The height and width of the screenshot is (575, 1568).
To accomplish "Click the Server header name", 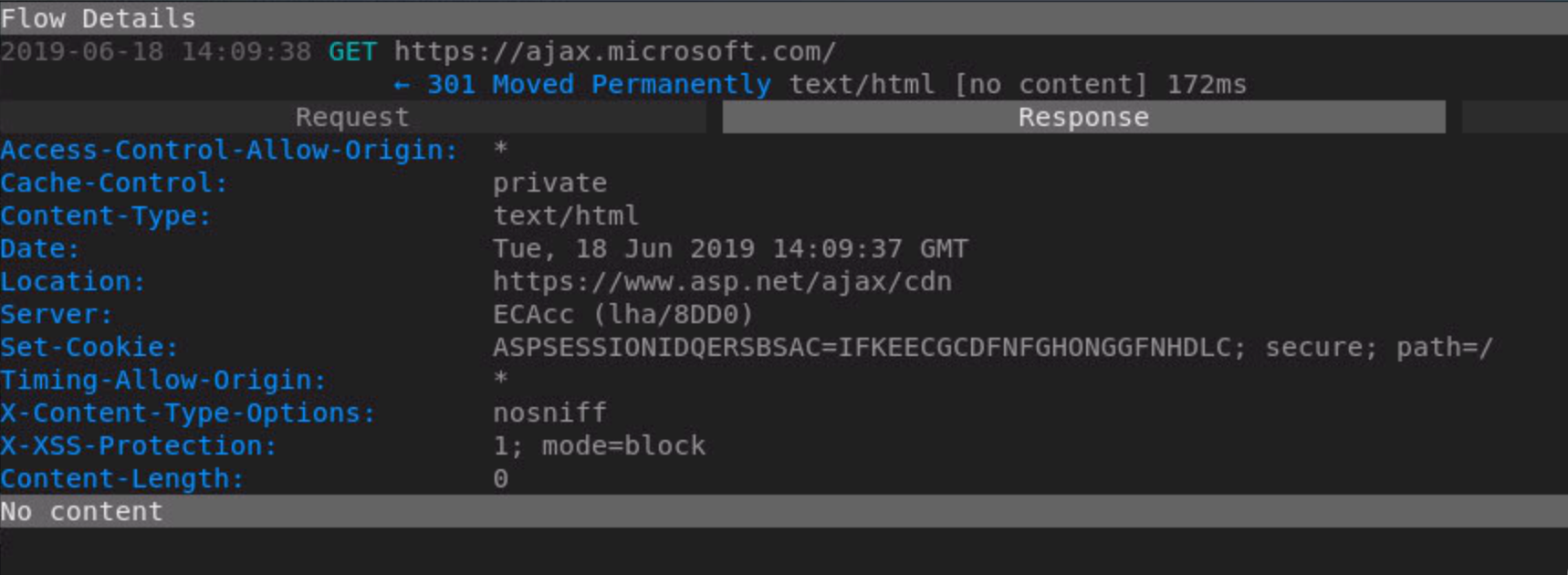I will [57, 315].
